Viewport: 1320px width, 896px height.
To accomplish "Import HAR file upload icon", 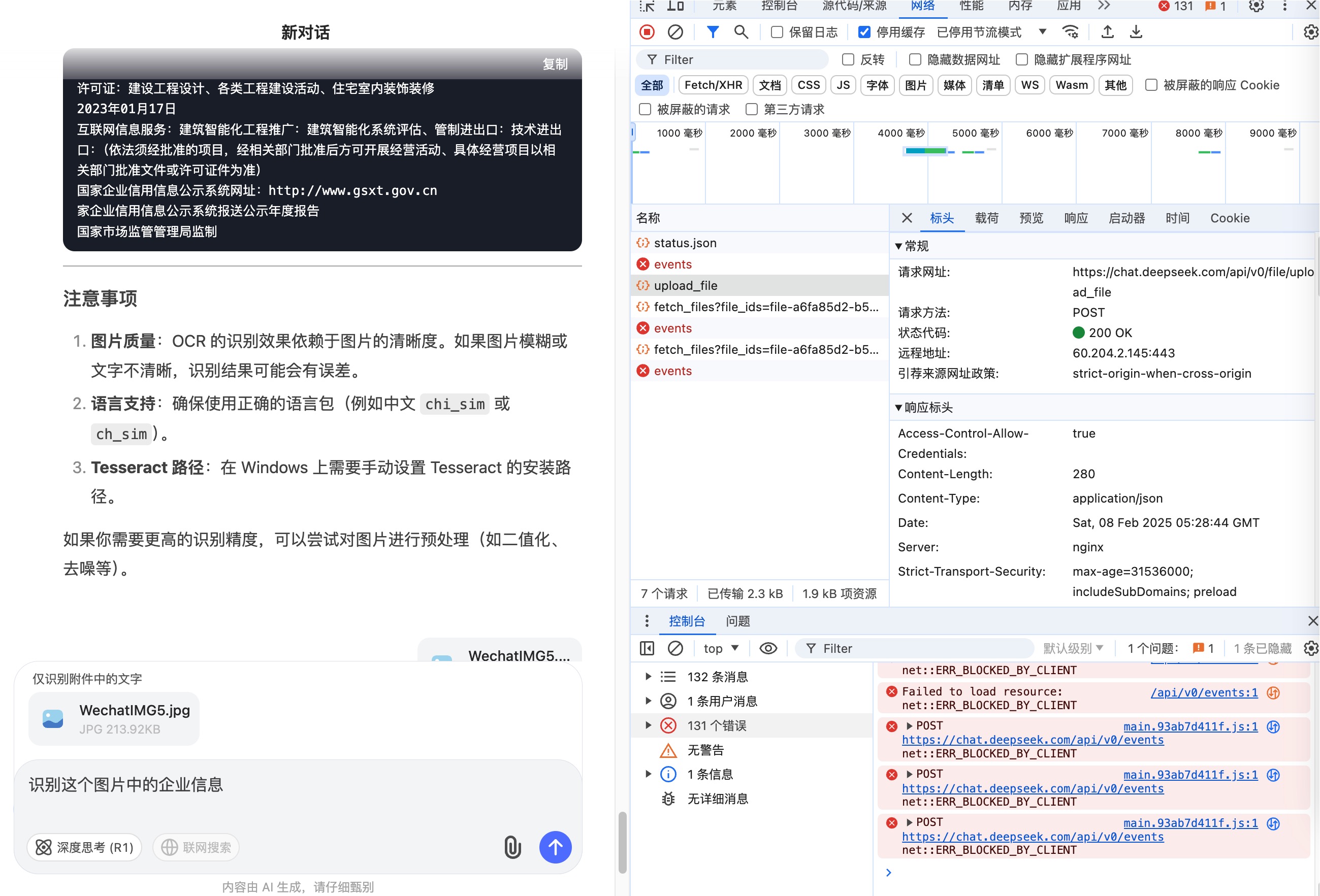I will (x=1107, y=32).
